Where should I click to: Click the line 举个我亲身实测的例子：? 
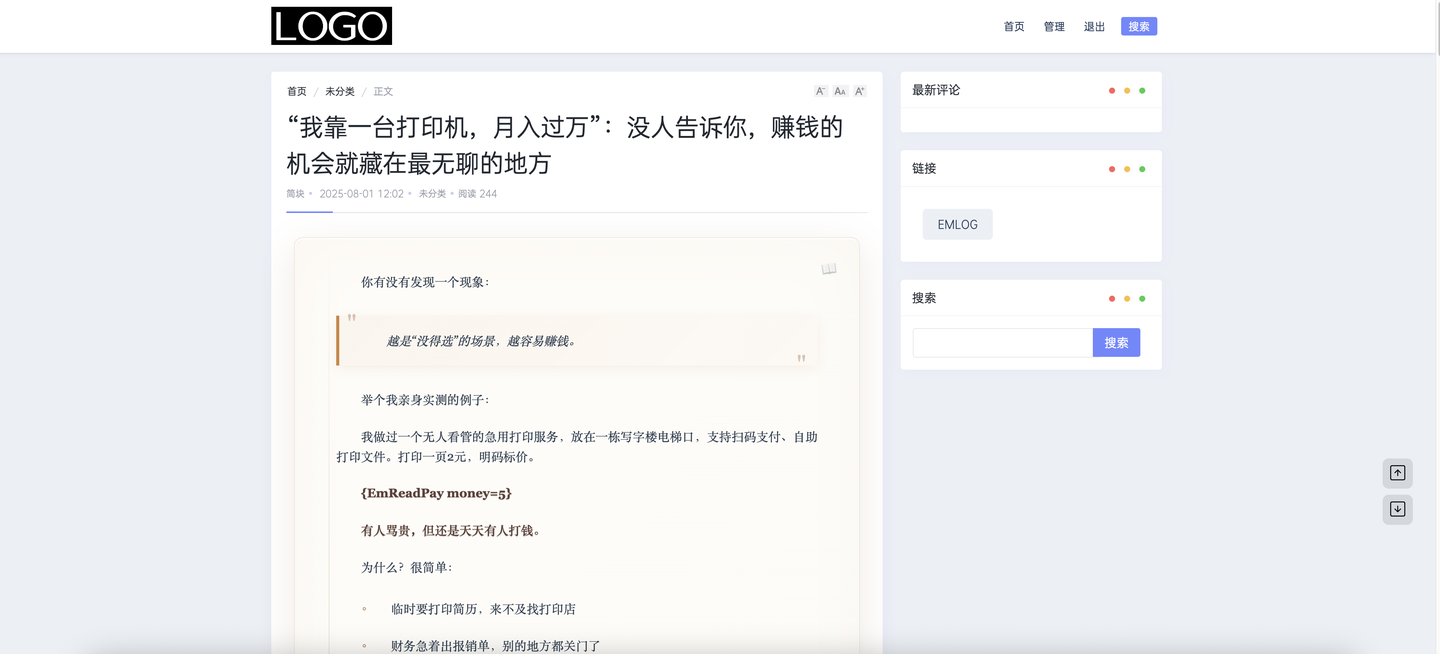point(425,400)
